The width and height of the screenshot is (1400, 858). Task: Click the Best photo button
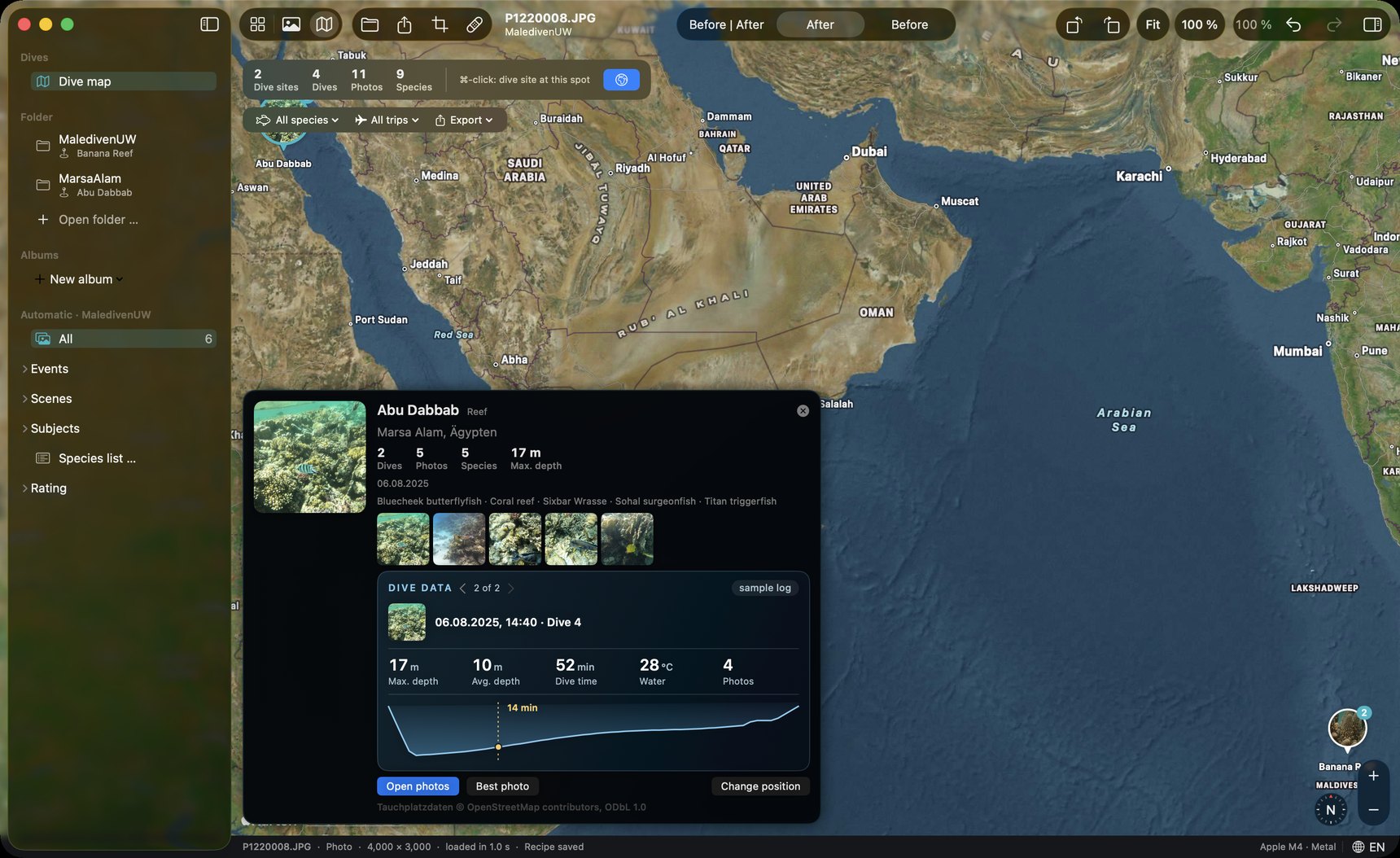[x=502, y=786]
